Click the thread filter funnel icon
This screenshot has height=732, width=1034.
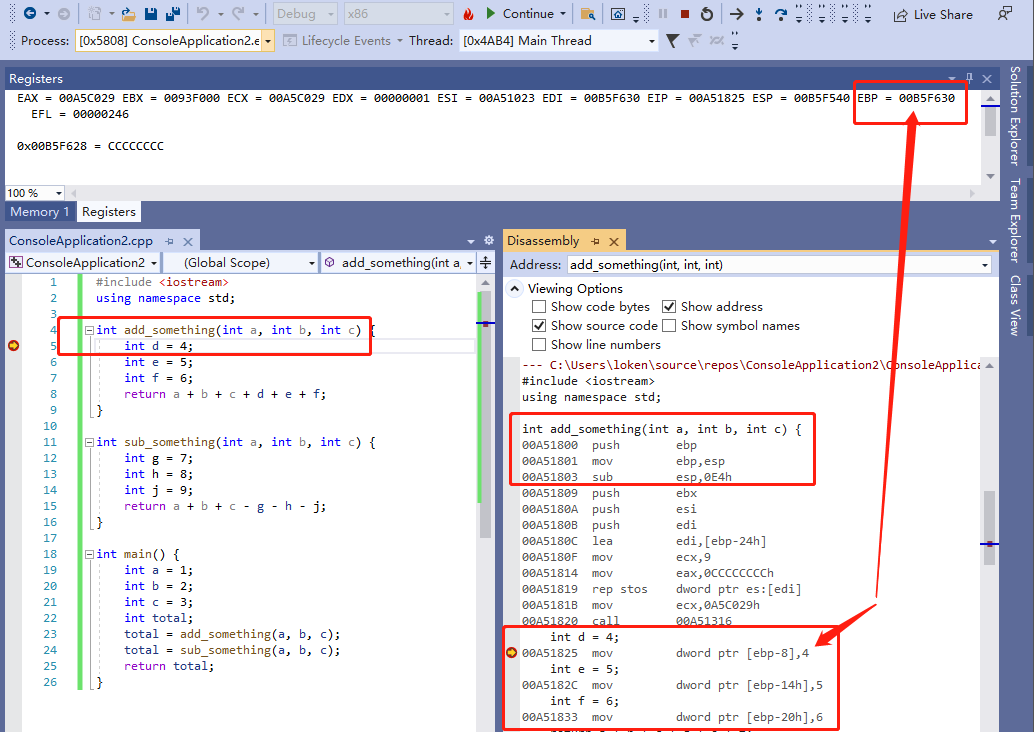[x=673, y=41]
